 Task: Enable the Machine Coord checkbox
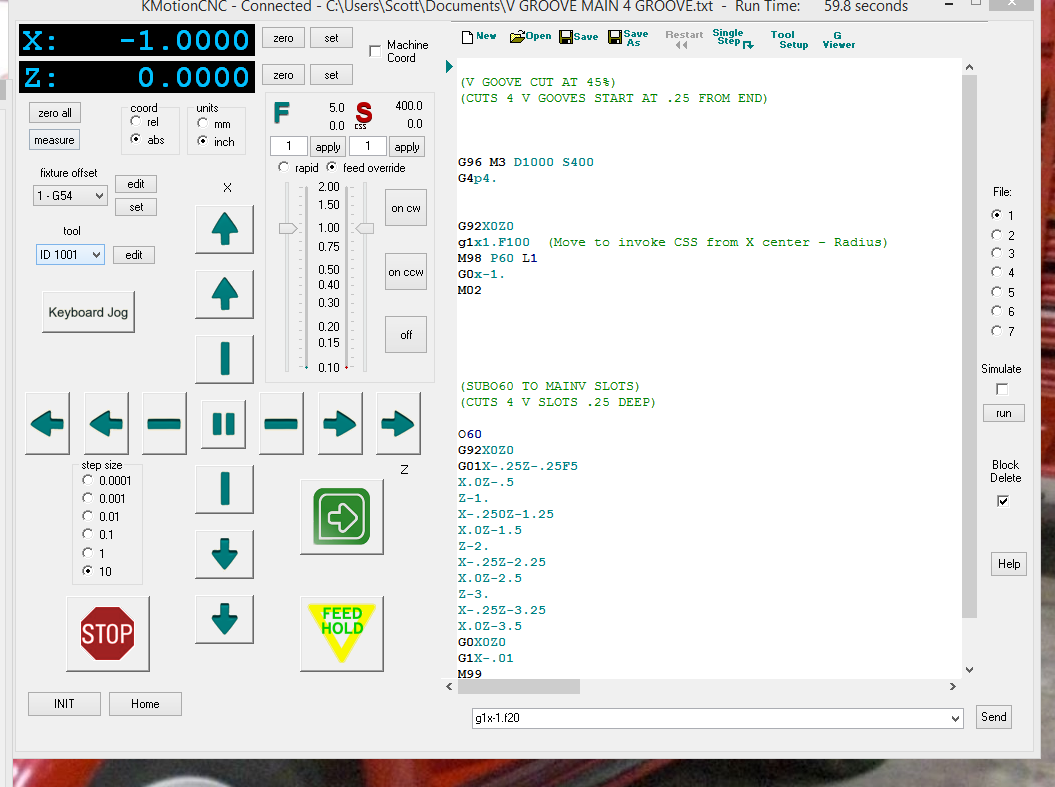(x=376, y=51)
